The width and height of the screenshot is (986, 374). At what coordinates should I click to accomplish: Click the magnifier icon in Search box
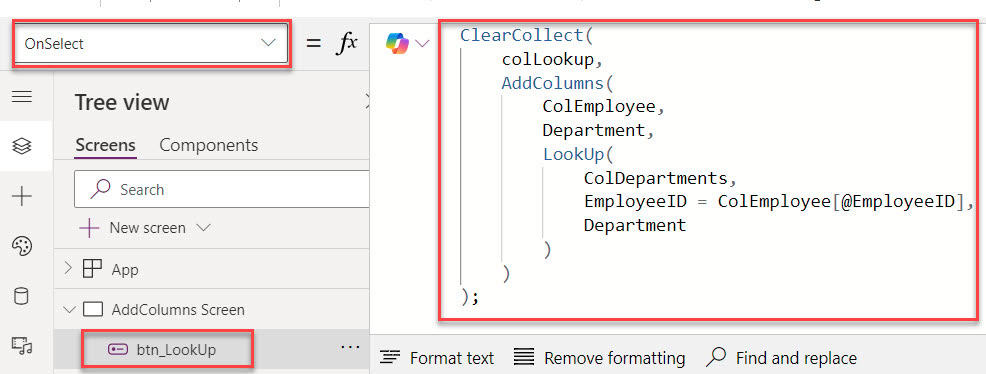[101, 189]
